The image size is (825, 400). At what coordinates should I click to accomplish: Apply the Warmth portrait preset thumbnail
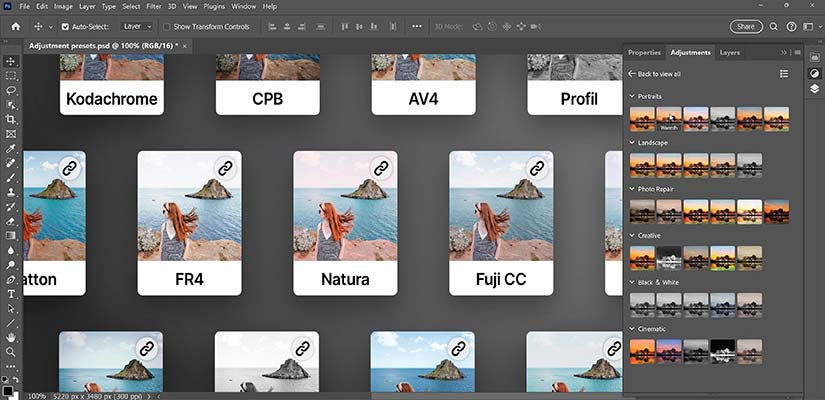coord(669,119)
